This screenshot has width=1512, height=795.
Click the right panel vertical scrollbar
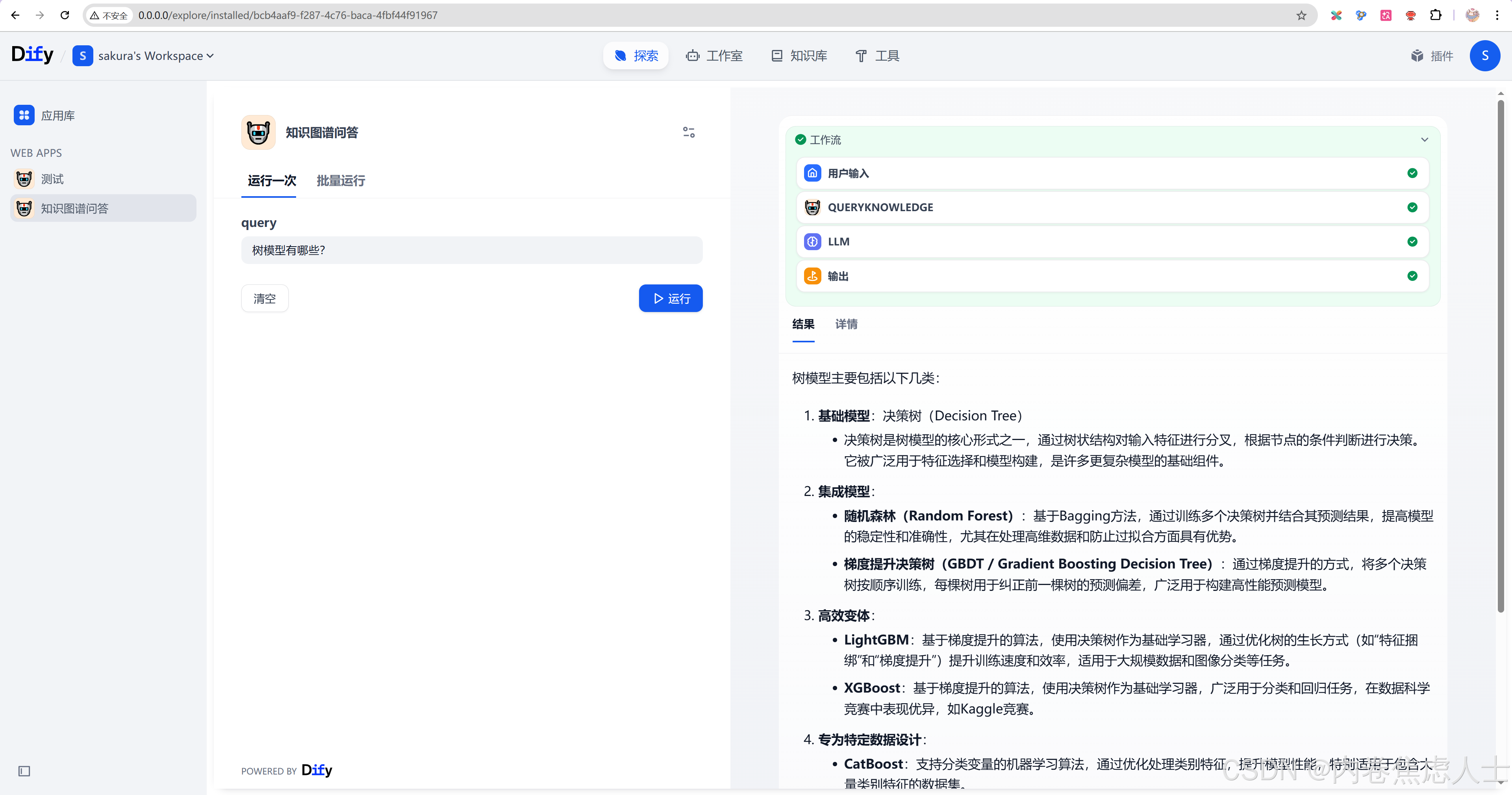tap(1500, 352)
